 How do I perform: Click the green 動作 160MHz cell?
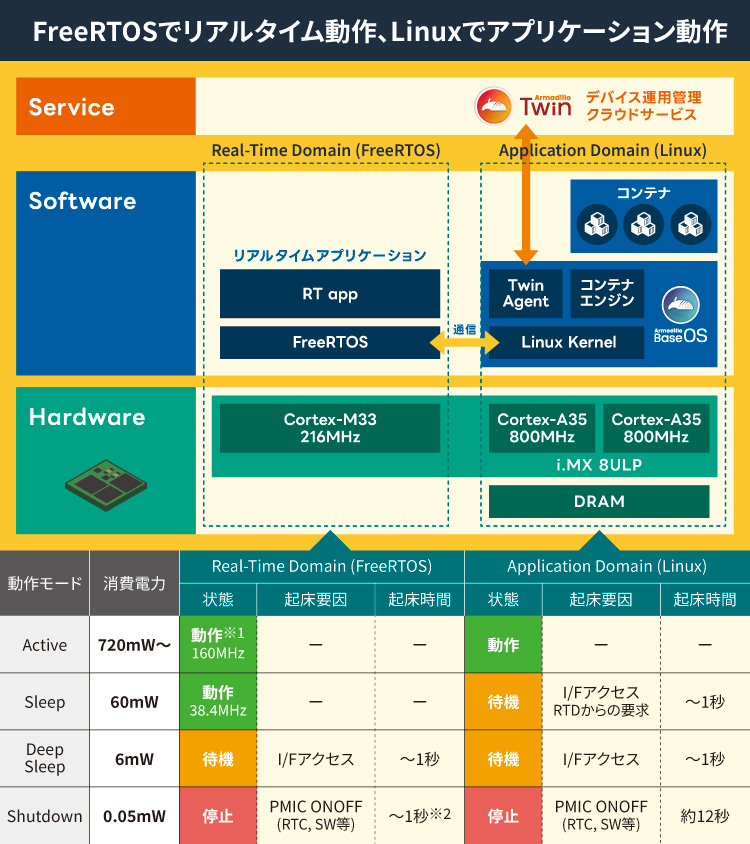(x=218, y=645)
